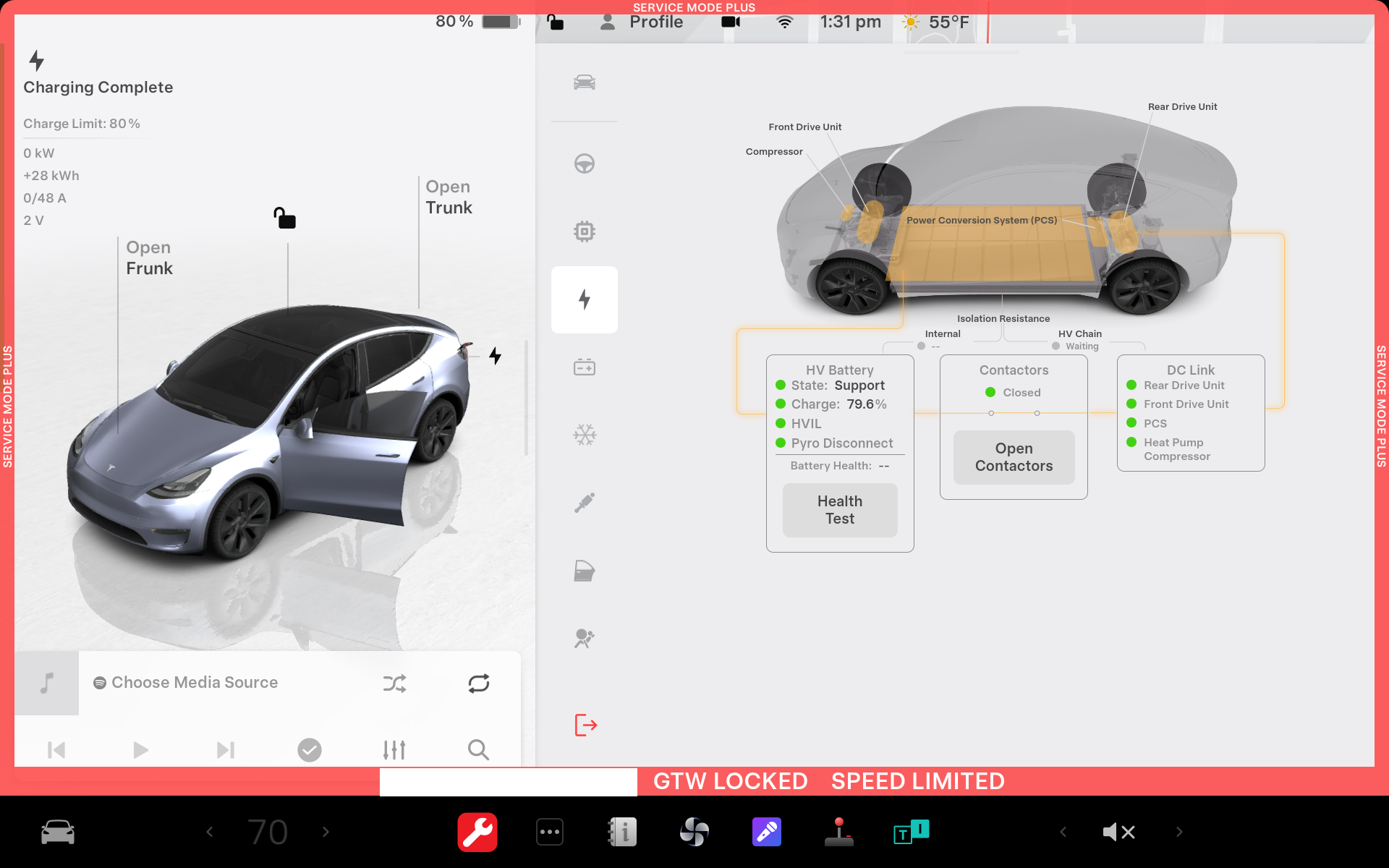Screen dimensions: 1389x868
Task: Toggle the car lock icon above roof
Action: point(284,218)
